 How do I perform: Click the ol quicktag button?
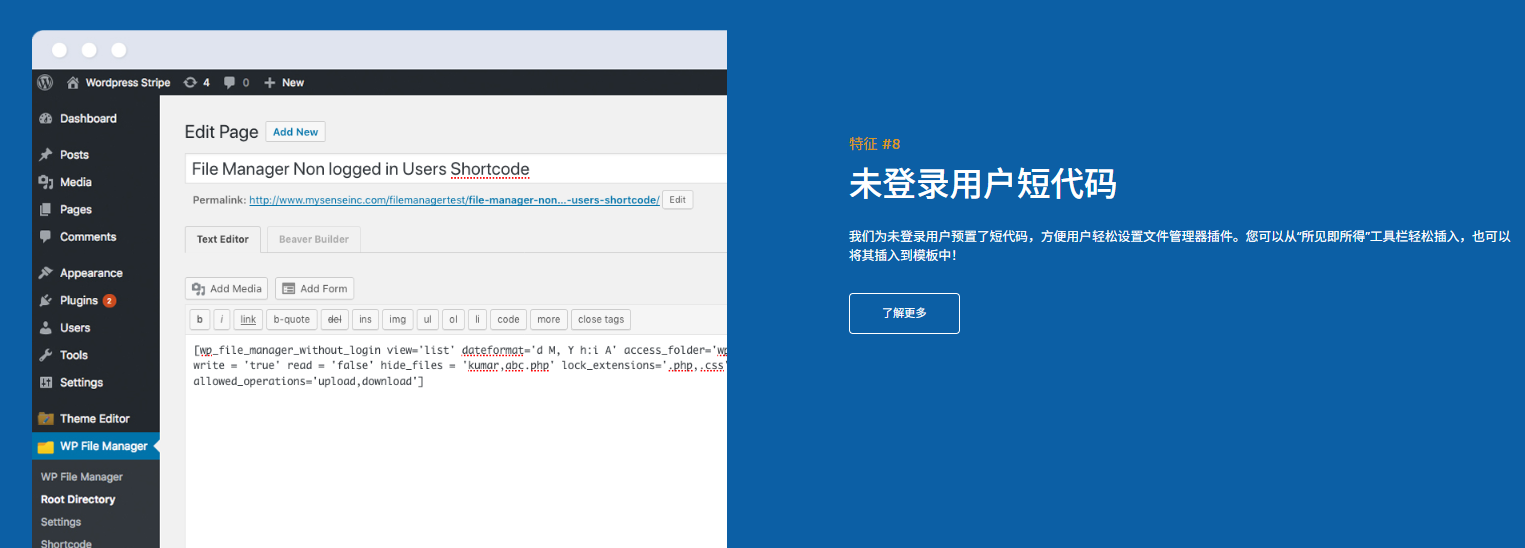coord(454,320)
